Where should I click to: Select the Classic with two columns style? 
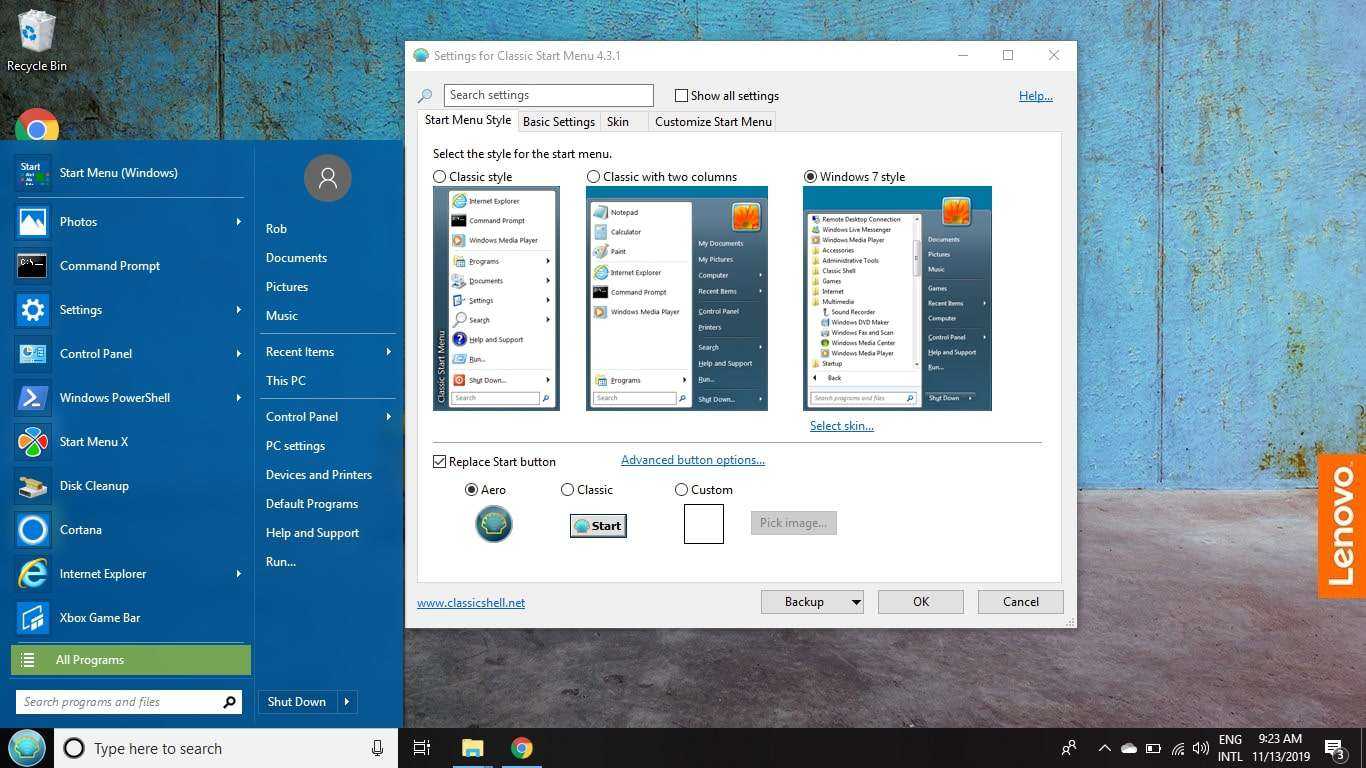point(594,177)
